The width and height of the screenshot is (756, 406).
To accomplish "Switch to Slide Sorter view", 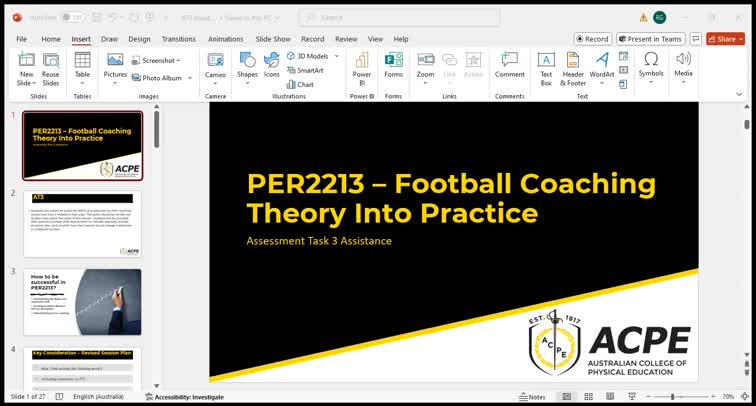I will point(589,397).
